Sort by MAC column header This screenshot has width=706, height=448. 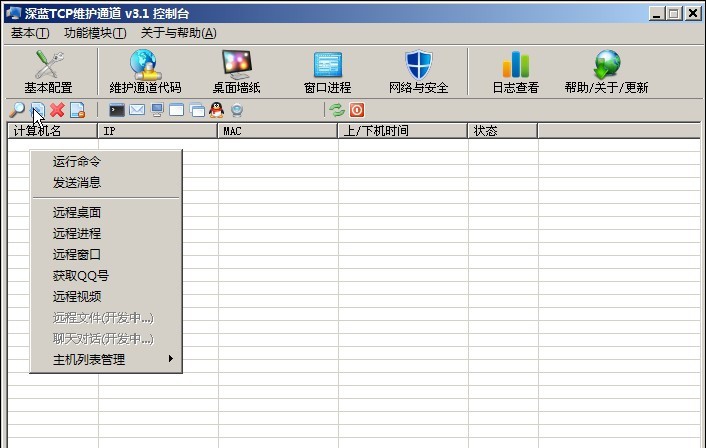278,131
